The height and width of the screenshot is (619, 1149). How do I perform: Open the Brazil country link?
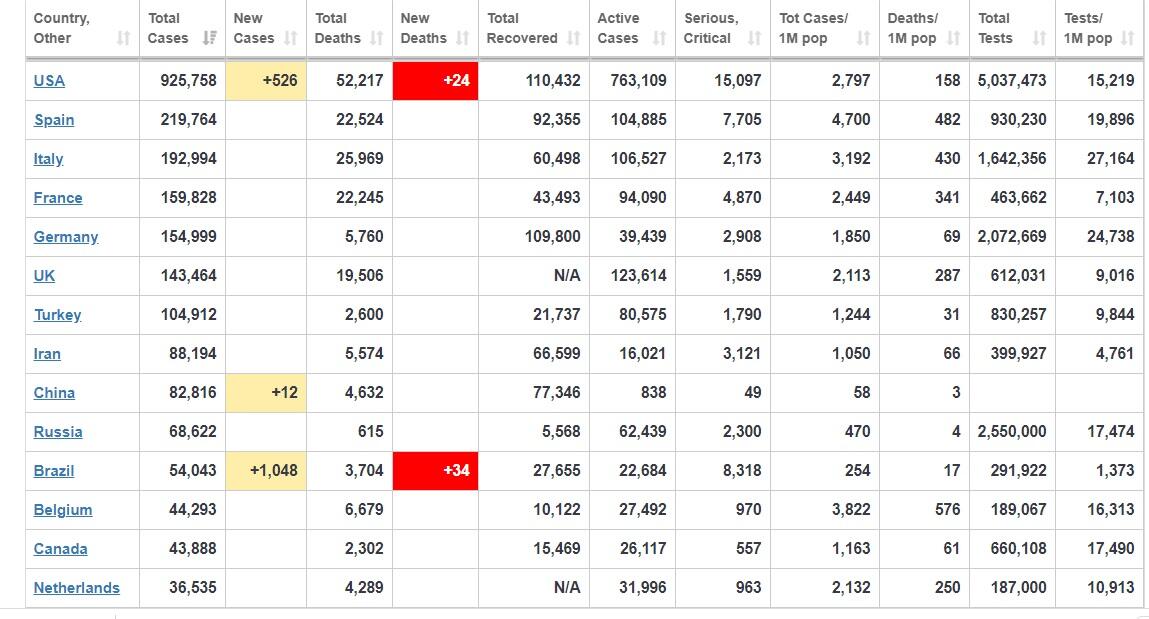tap(54, 471)
